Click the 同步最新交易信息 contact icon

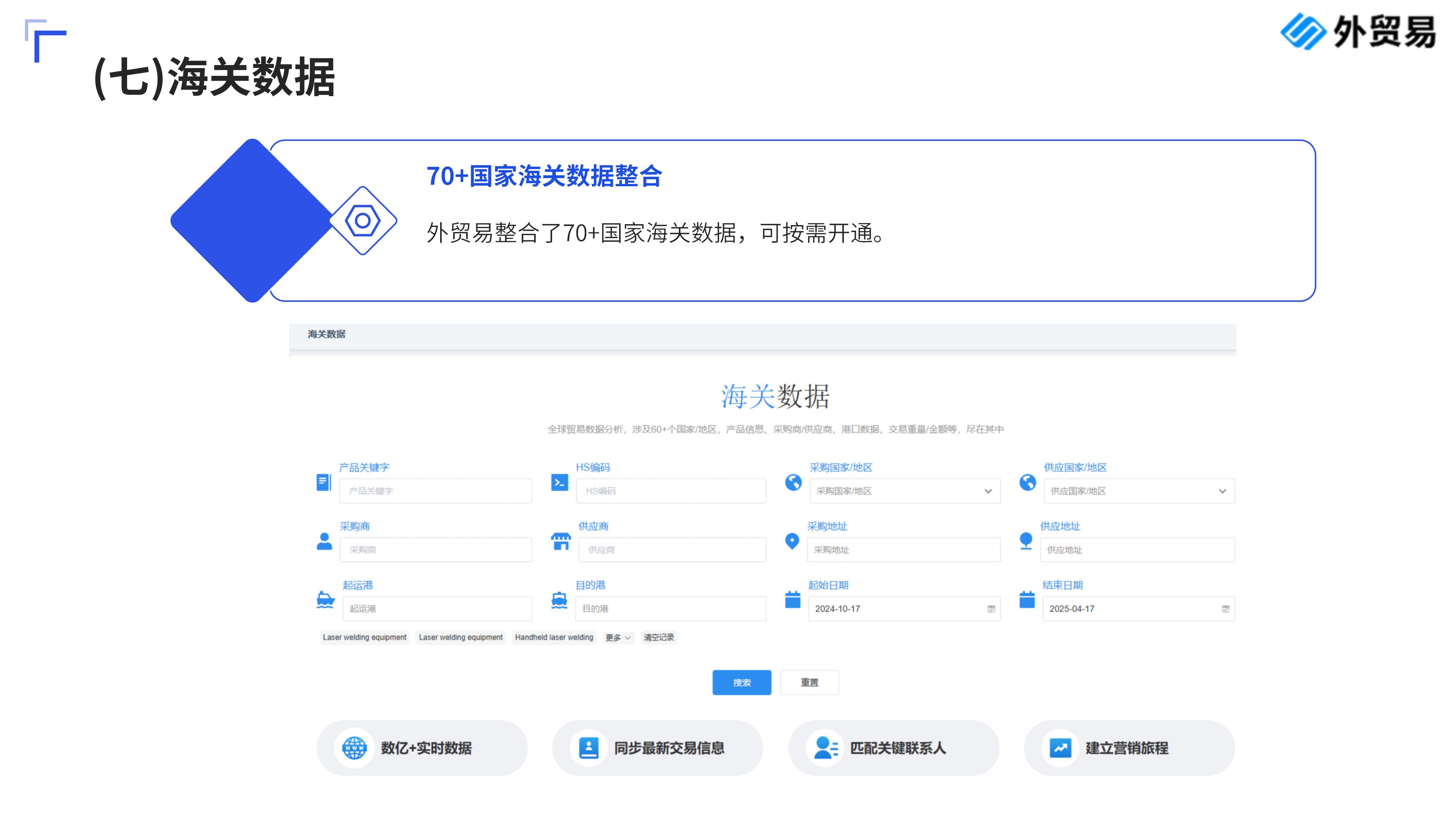click(588, 748)
